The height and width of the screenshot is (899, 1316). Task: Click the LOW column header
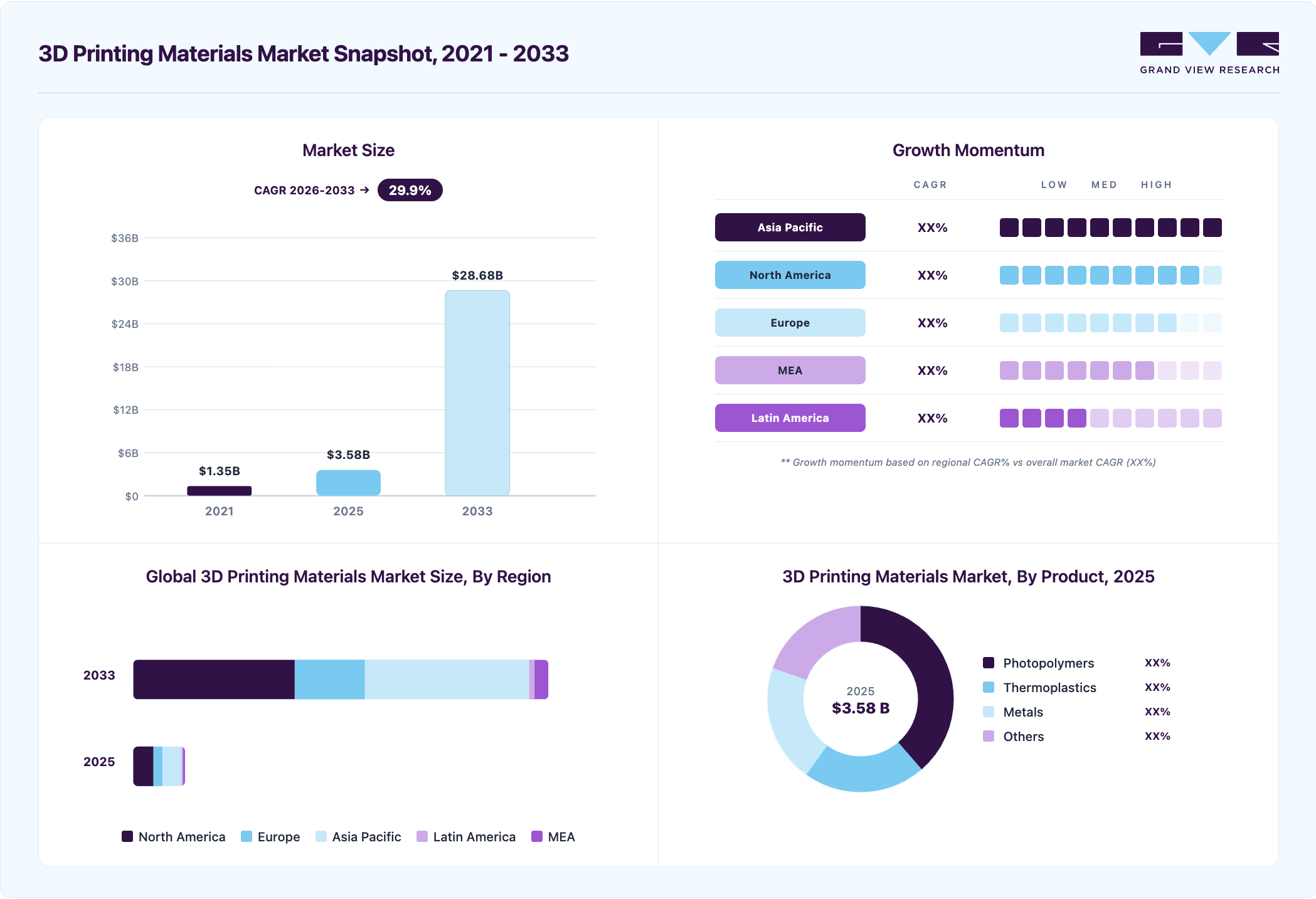[1054, 185]
